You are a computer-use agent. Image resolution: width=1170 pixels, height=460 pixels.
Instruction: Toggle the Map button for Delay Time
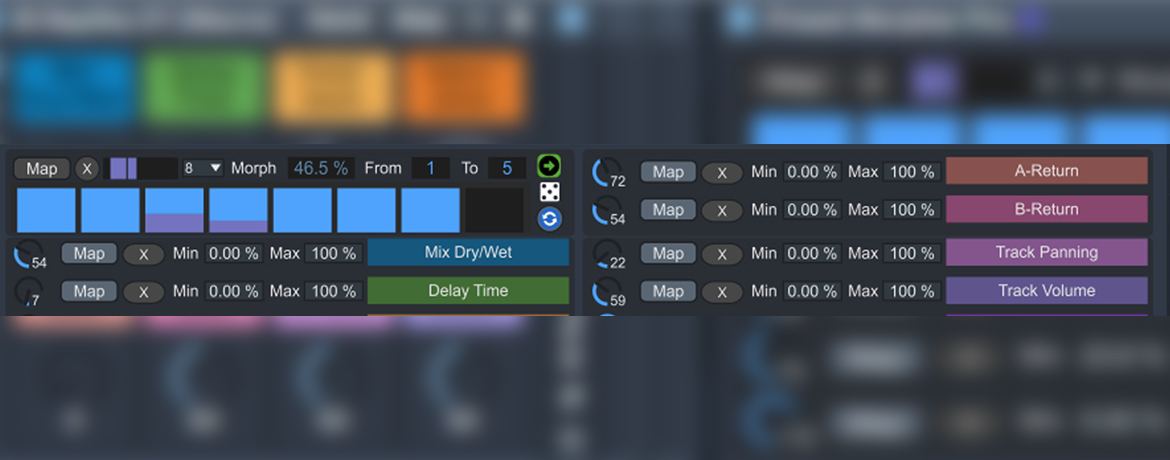tap(89, 291)
